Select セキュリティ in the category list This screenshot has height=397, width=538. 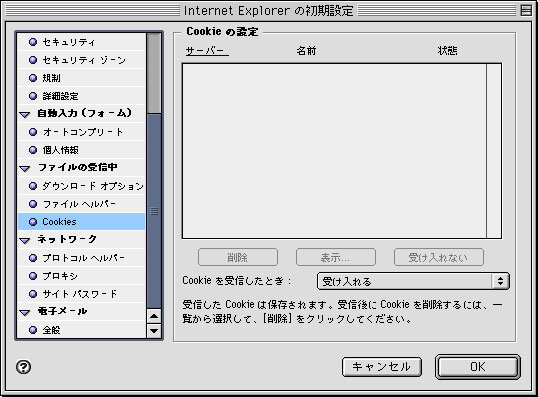point(82,42)
